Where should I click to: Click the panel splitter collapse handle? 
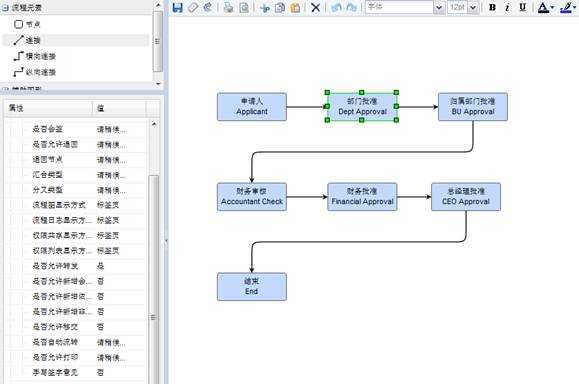coord(166,242)
